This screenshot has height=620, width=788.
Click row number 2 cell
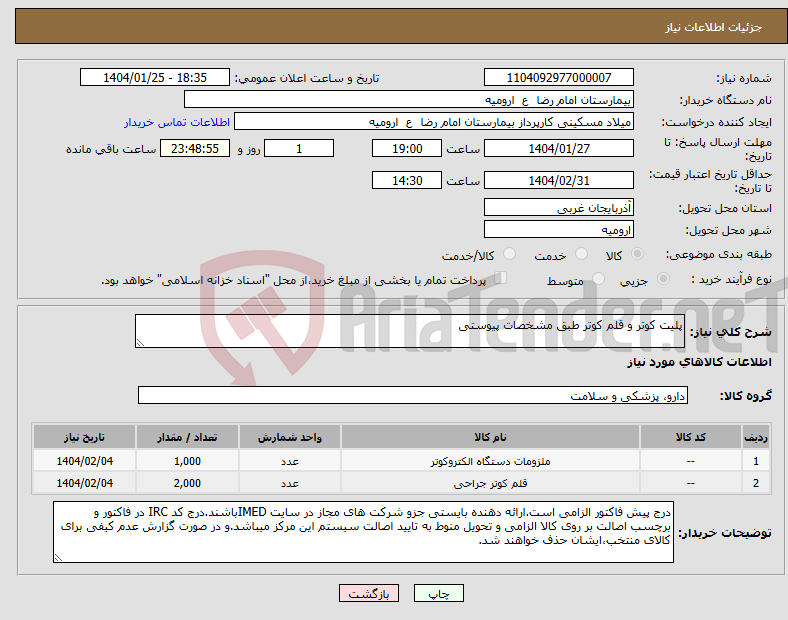coord(756,483)
